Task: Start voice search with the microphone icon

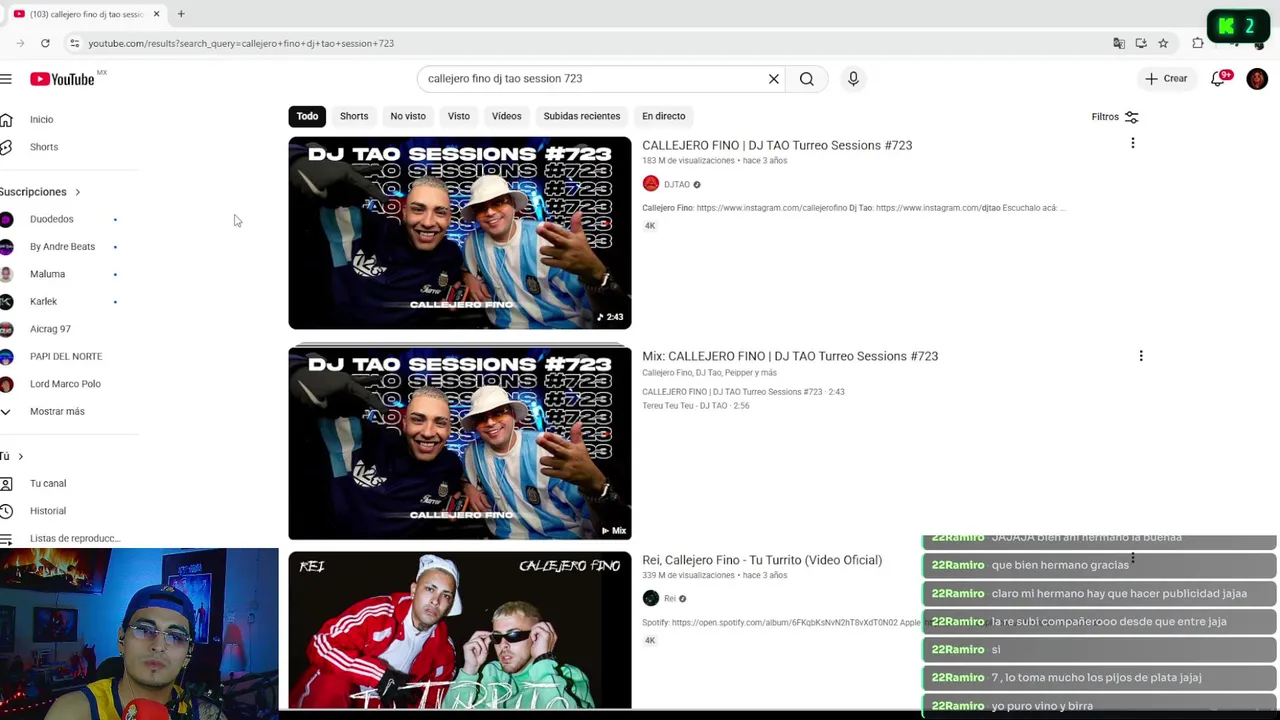Action: click(x=853, y=79)
